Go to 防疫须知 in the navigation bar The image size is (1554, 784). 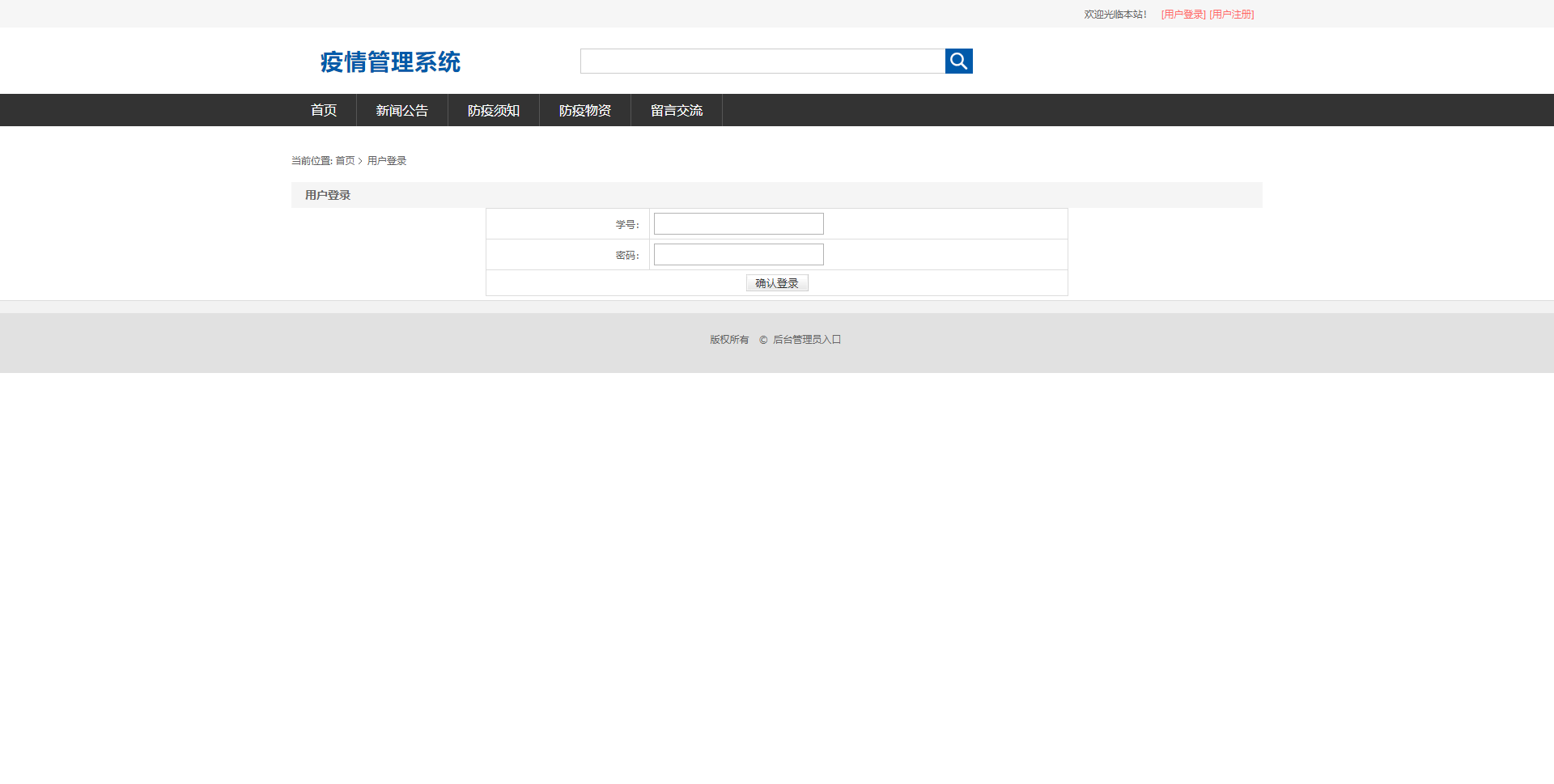494,110
